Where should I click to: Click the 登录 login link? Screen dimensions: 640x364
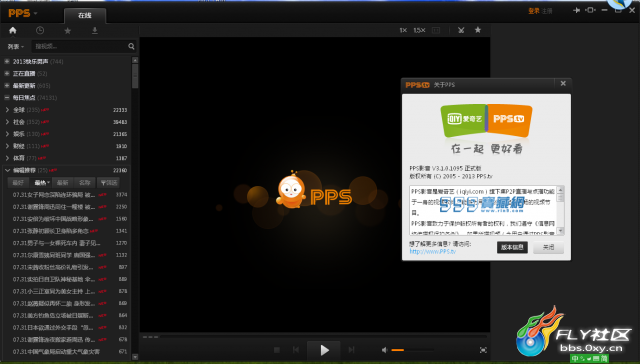[x=534, y=11]
